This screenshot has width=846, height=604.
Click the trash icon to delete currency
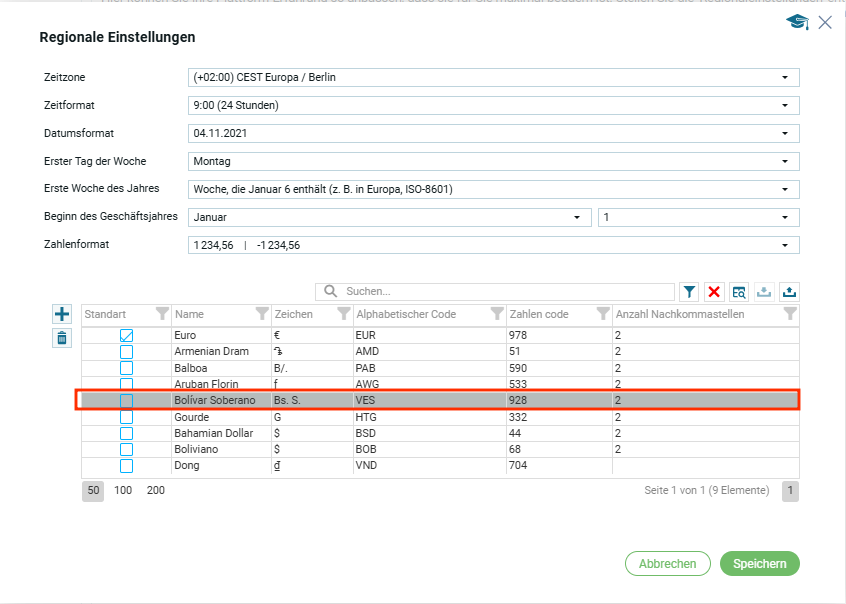[62, 338]
